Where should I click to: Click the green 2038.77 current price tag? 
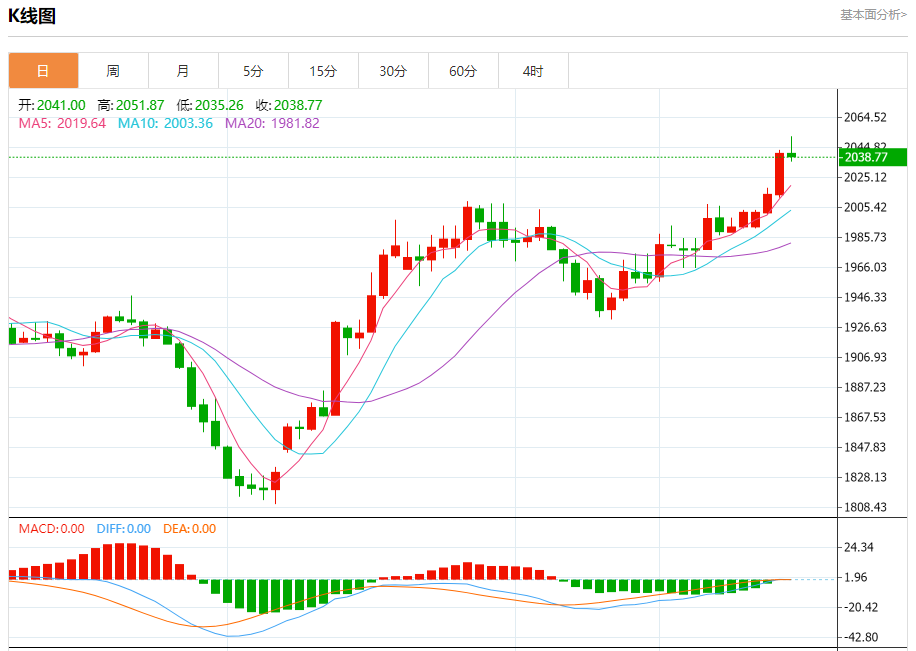tap(873, 157)
